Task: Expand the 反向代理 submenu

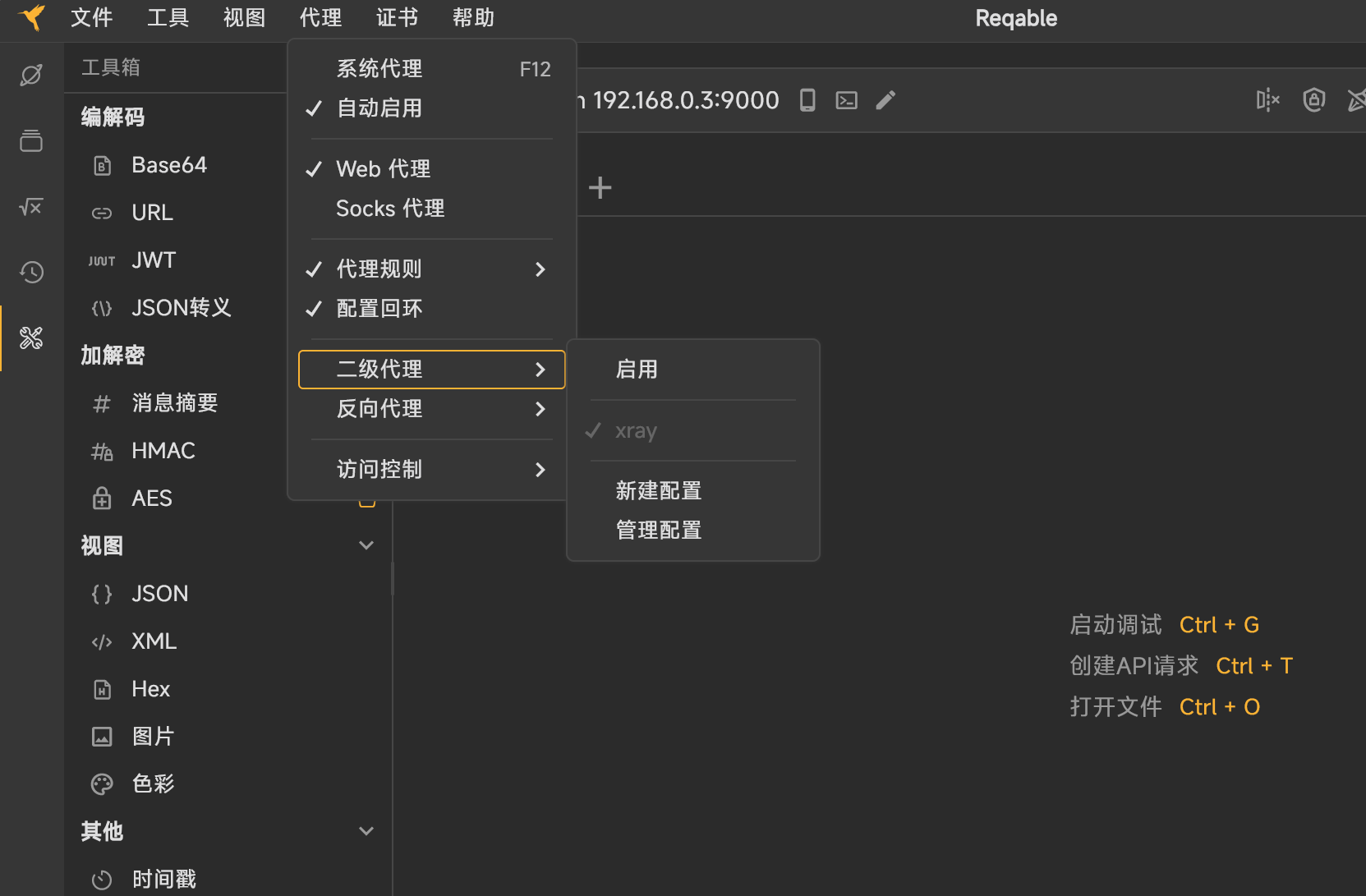Action: click(379, 409)
